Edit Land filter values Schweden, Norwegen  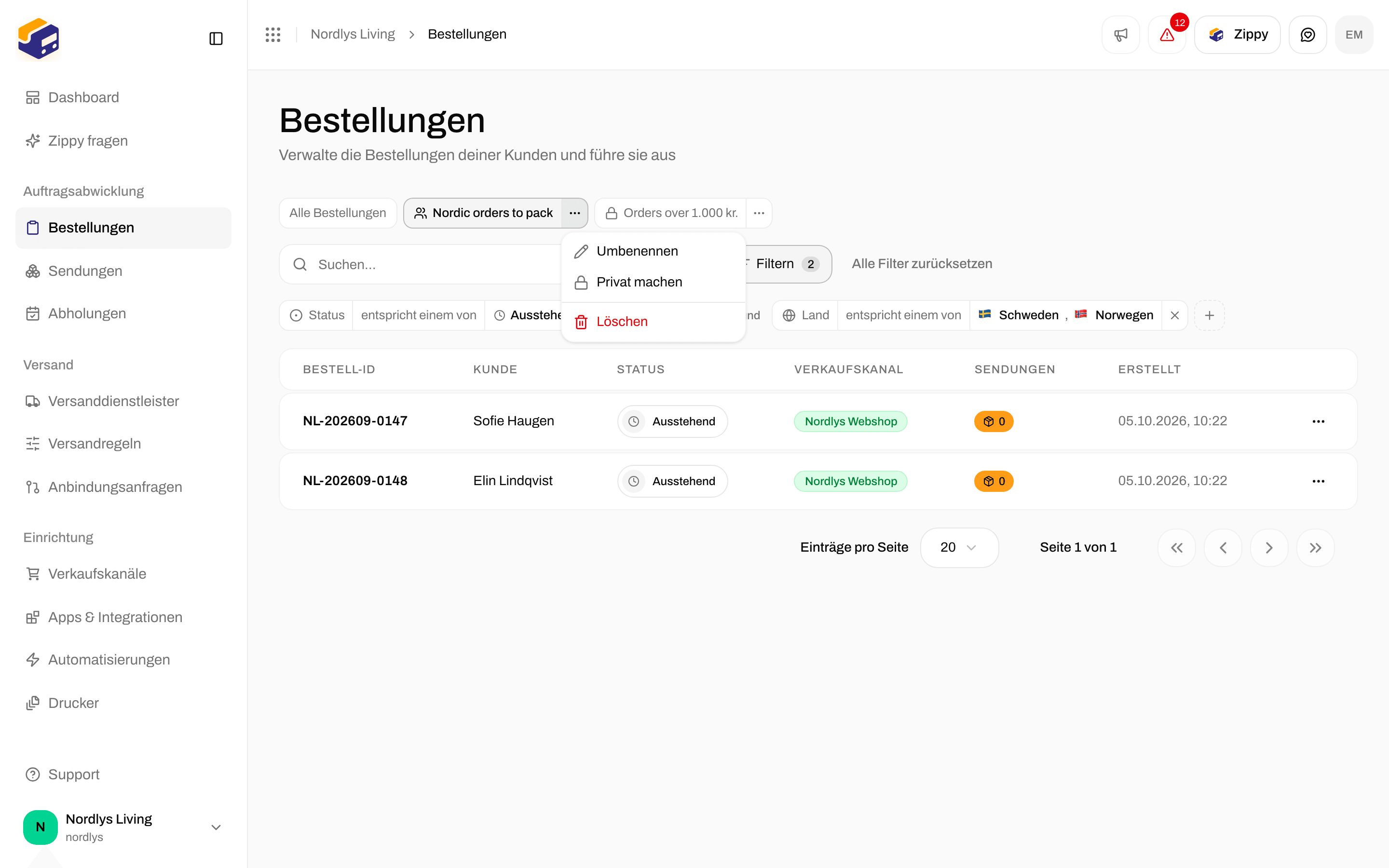1066,315
